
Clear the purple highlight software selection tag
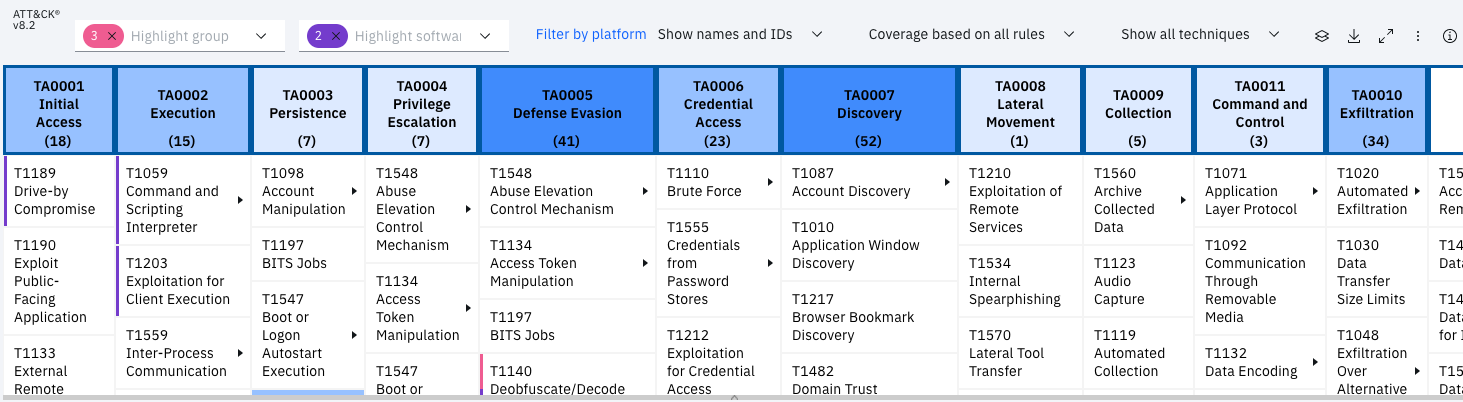(x=336, y=36)
